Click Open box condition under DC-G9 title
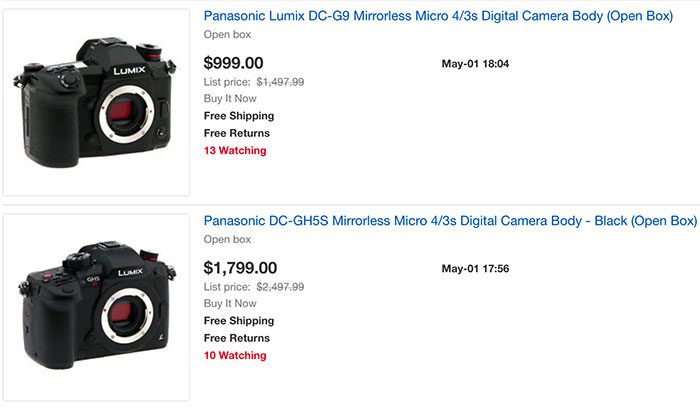 (x=226, y=36)
